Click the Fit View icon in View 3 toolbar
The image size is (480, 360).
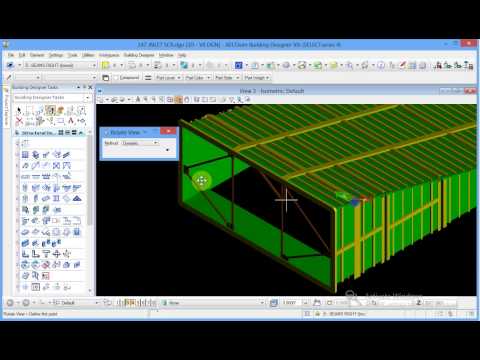pyautogui.click(x=170, y=99)
